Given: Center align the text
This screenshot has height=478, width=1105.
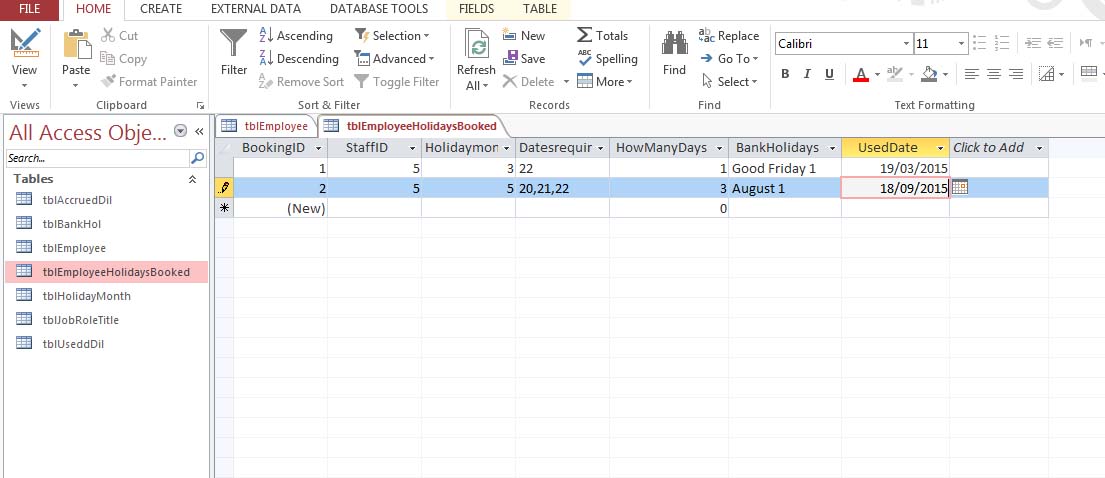Looking at the screenshot, I should tap(994, 74).
